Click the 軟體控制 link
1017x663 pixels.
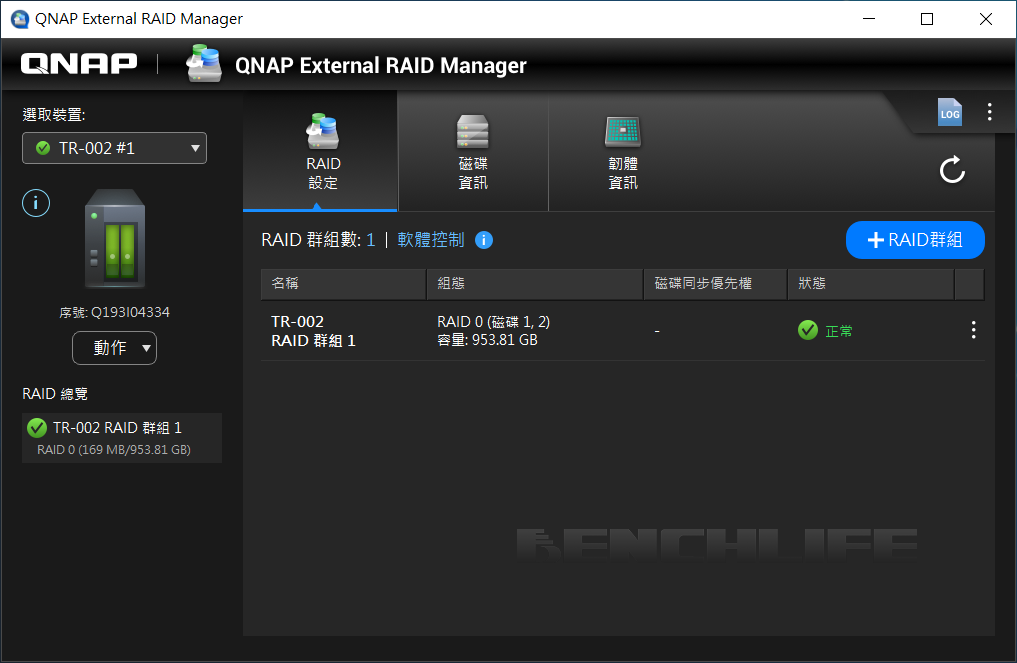(431, 240)
